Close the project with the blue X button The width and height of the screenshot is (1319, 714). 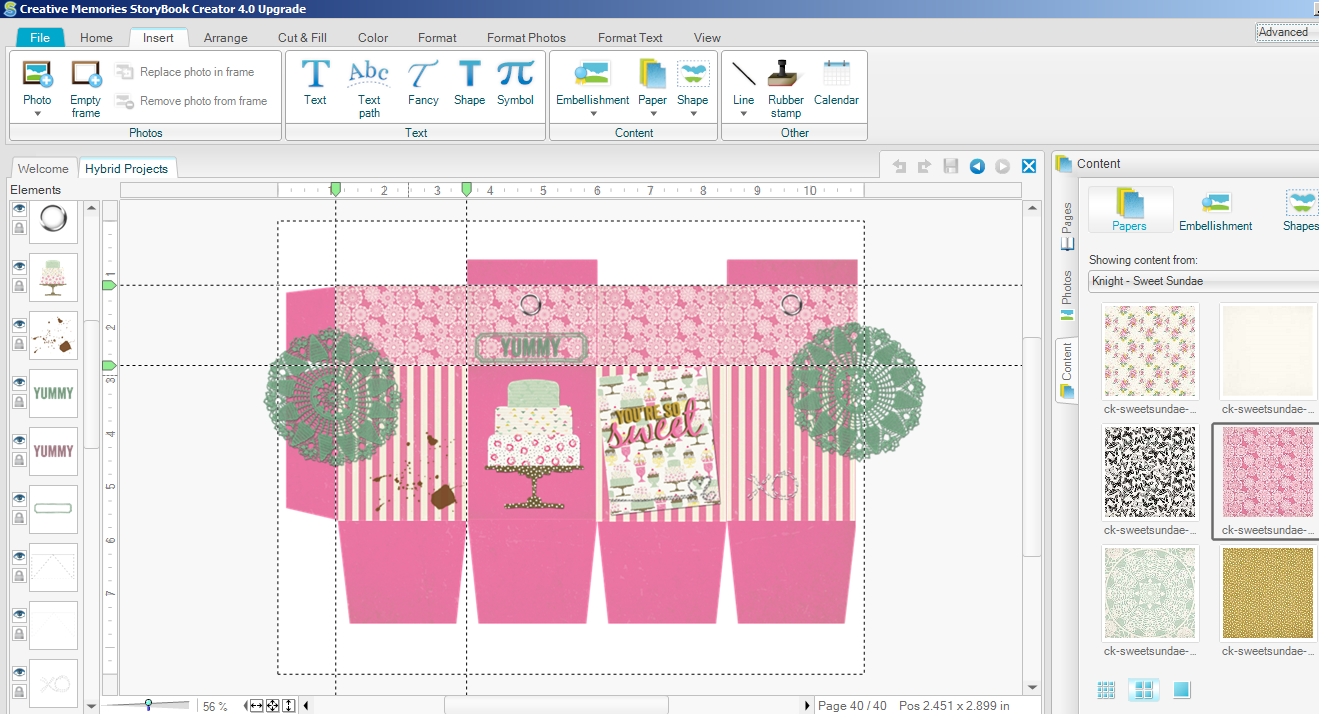tap(1028, 167)
